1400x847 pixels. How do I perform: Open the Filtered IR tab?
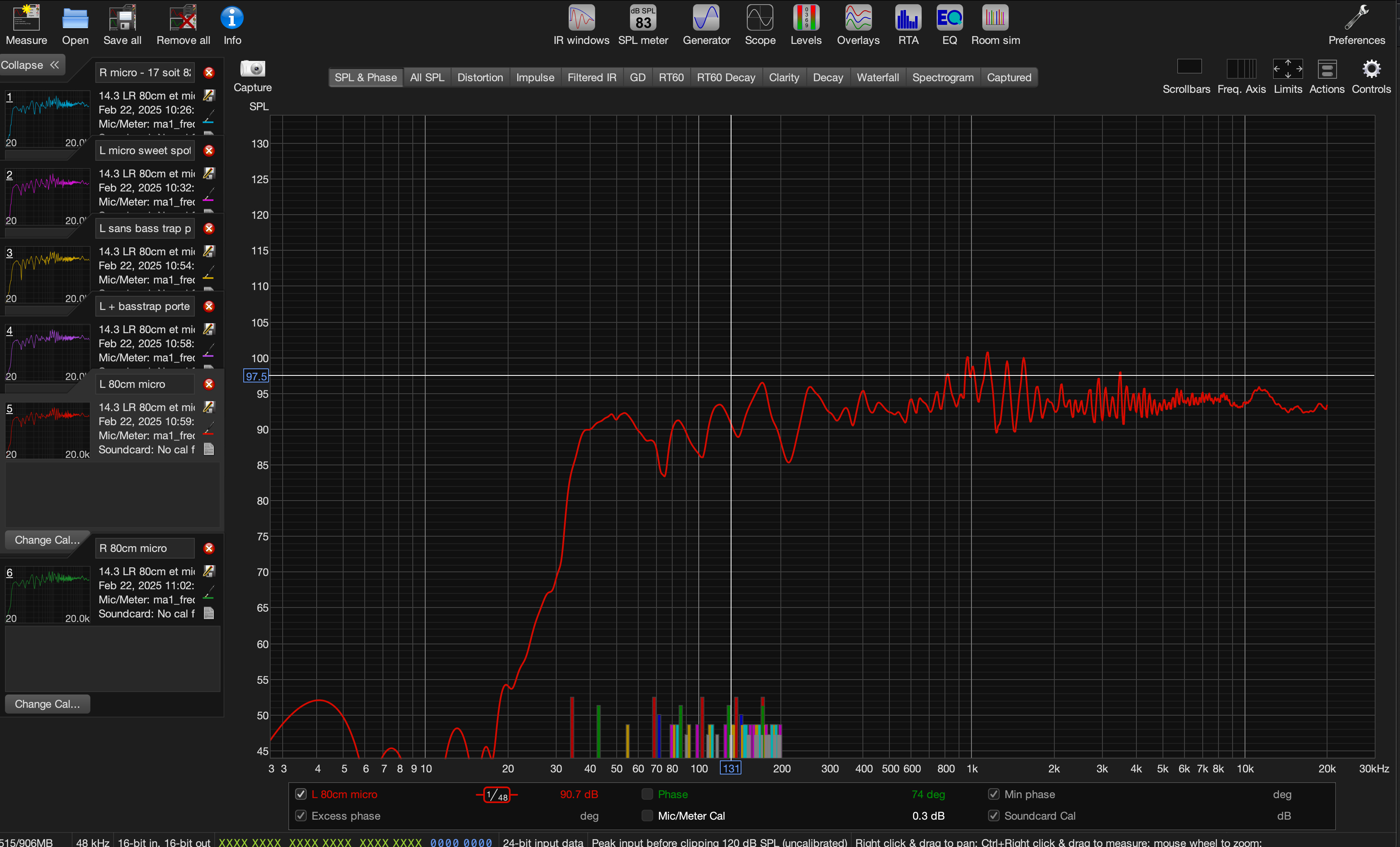tap(591, 77)
